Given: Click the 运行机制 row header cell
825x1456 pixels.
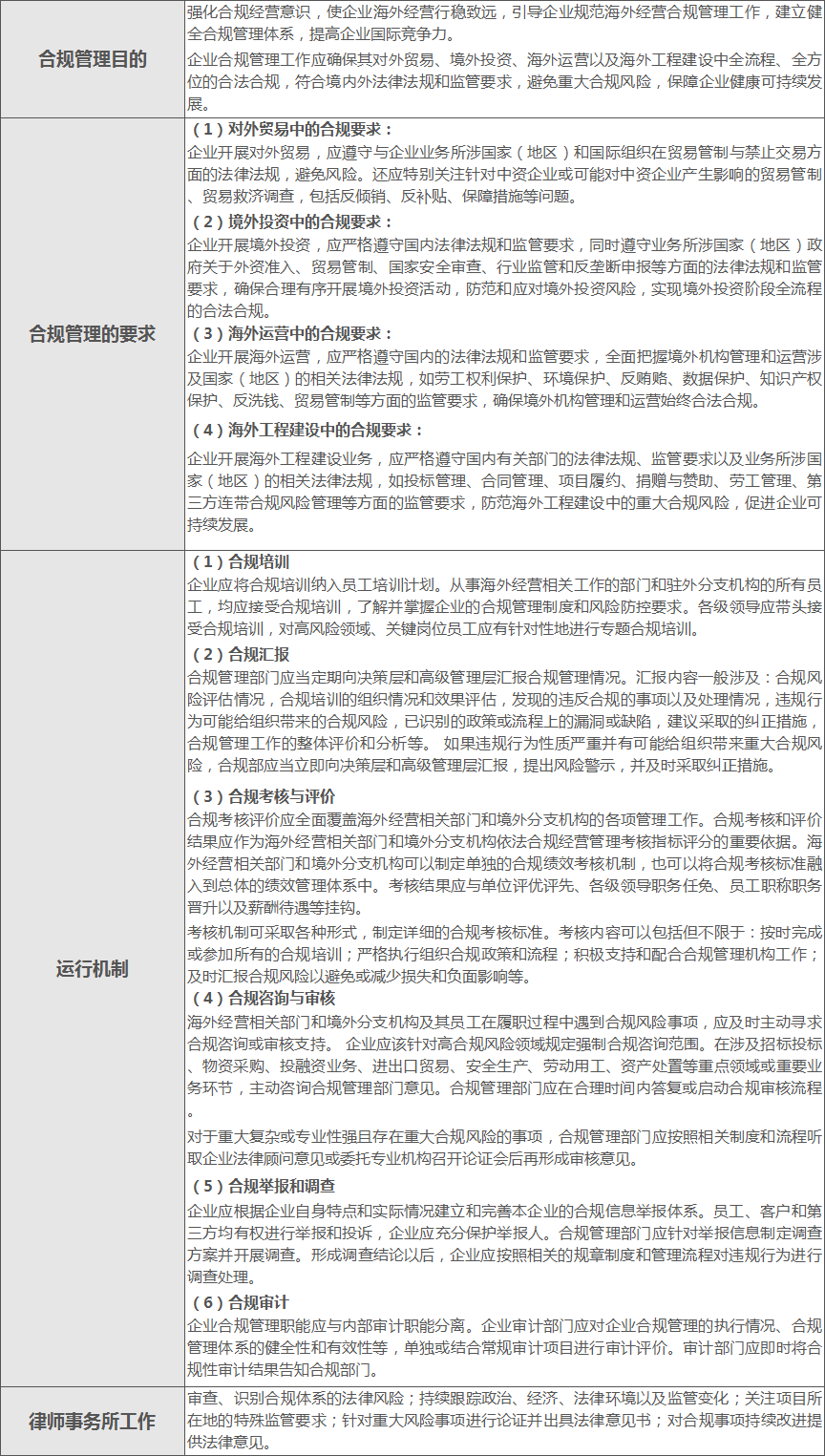Looking at the screenshot, I should 93,969.
